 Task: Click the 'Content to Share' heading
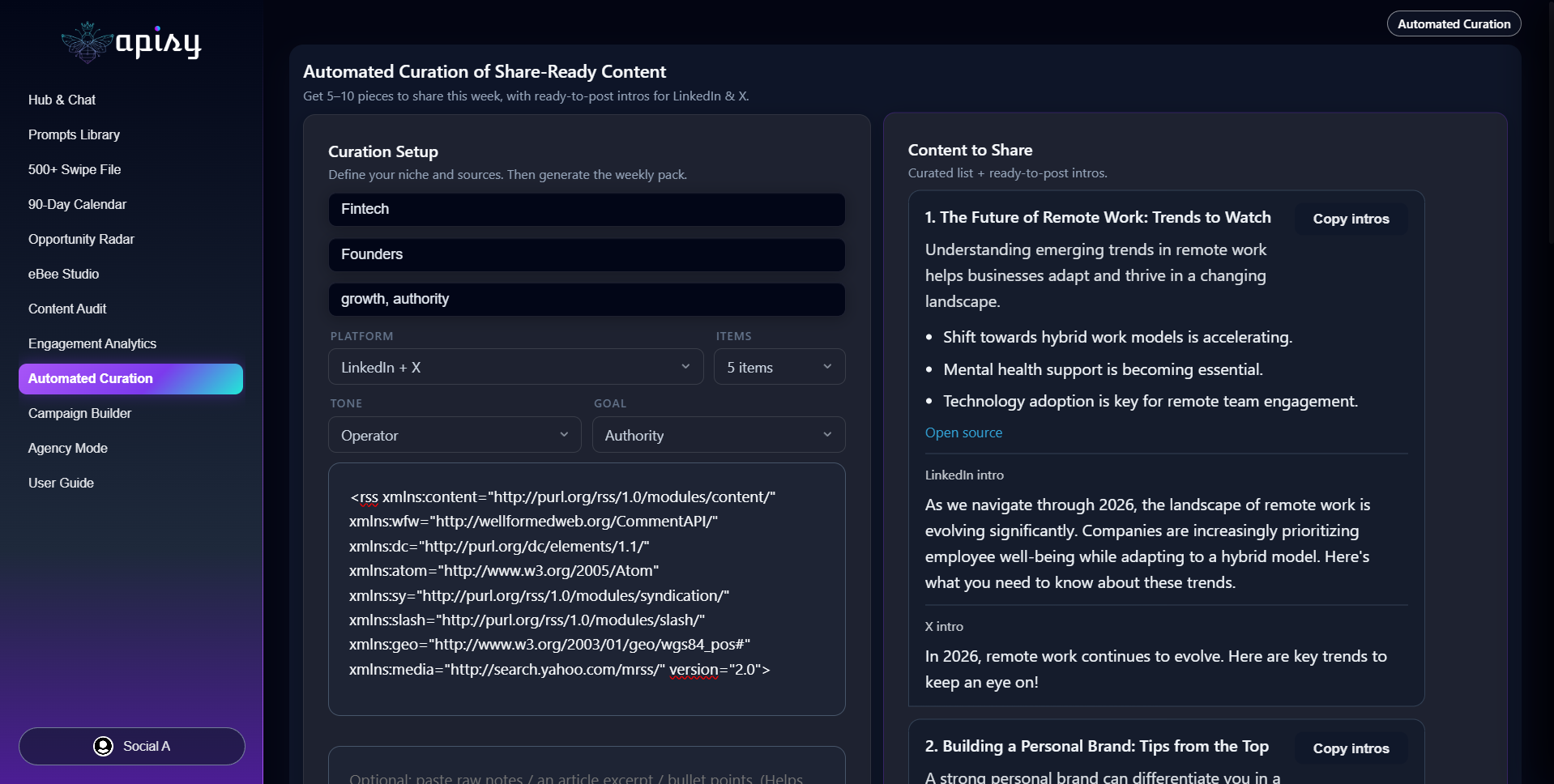(970, 150)
